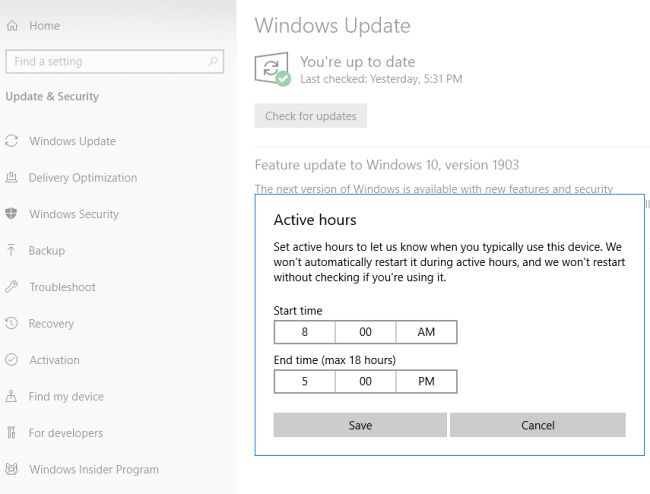Screen dimensions: 650x494
Task: Open the end time minutes picker
Action: (x=366, y=381)
